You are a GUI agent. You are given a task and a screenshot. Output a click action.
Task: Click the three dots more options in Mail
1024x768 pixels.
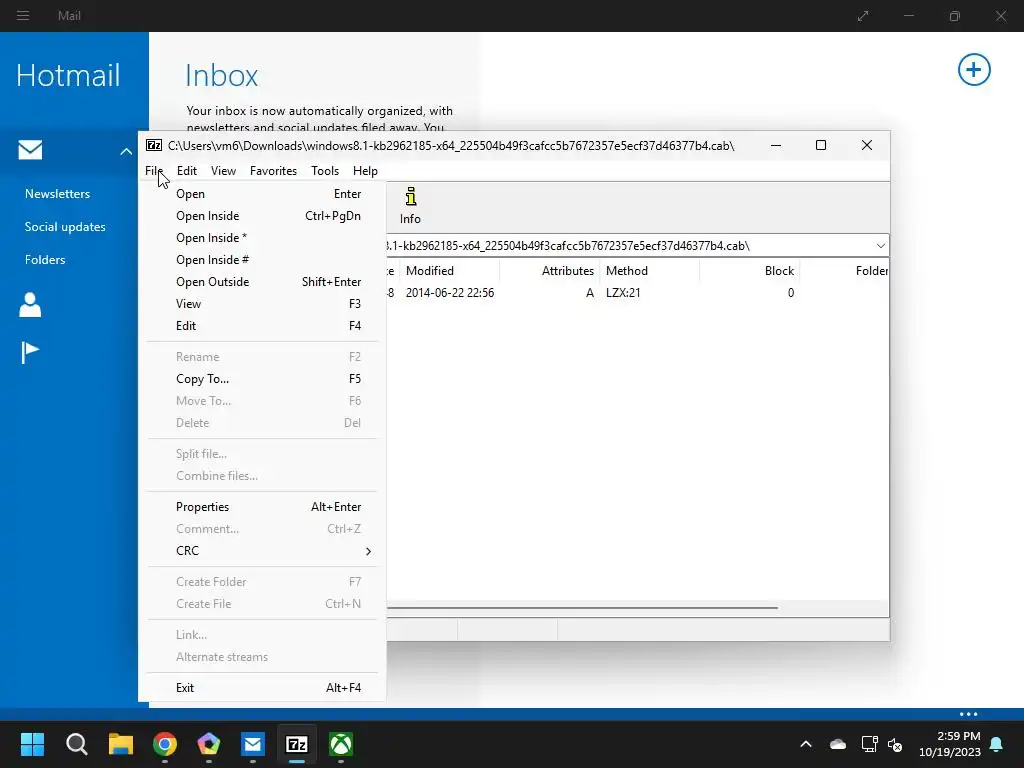pyautogui.click(x=968, y=714)
